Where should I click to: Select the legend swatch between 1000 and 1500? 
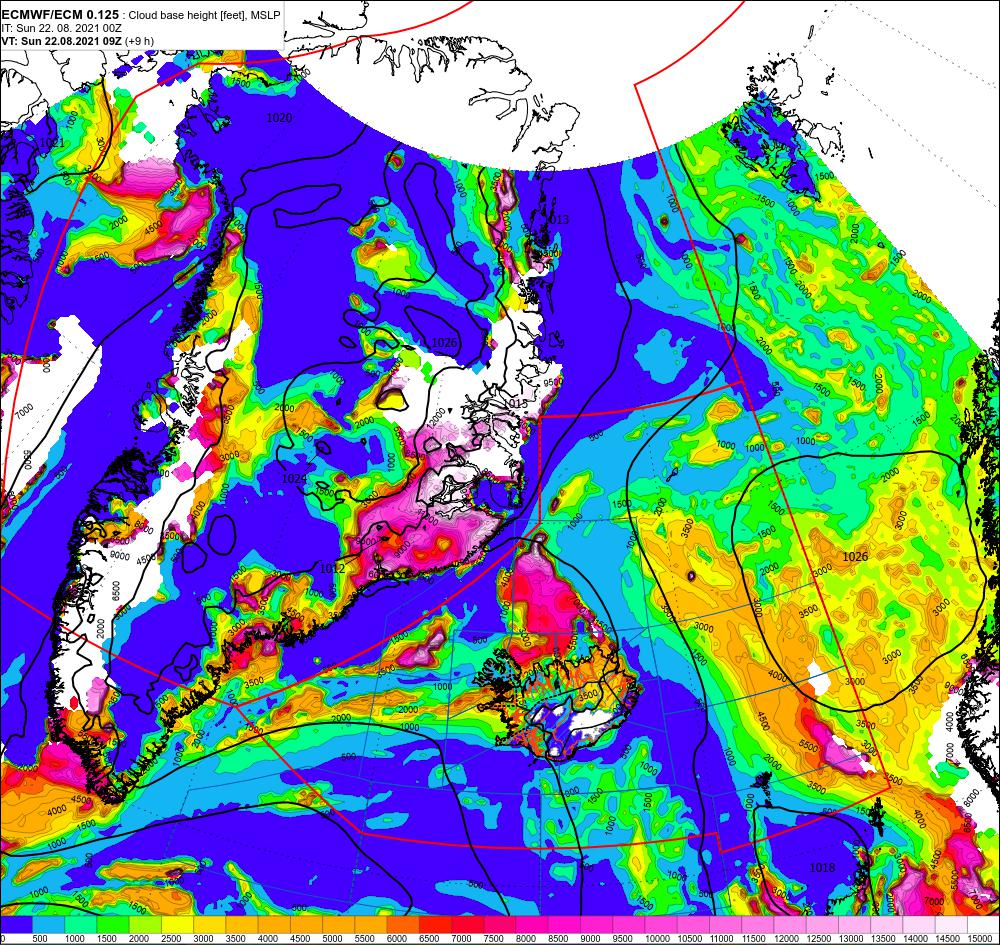(x=80, y=923)
